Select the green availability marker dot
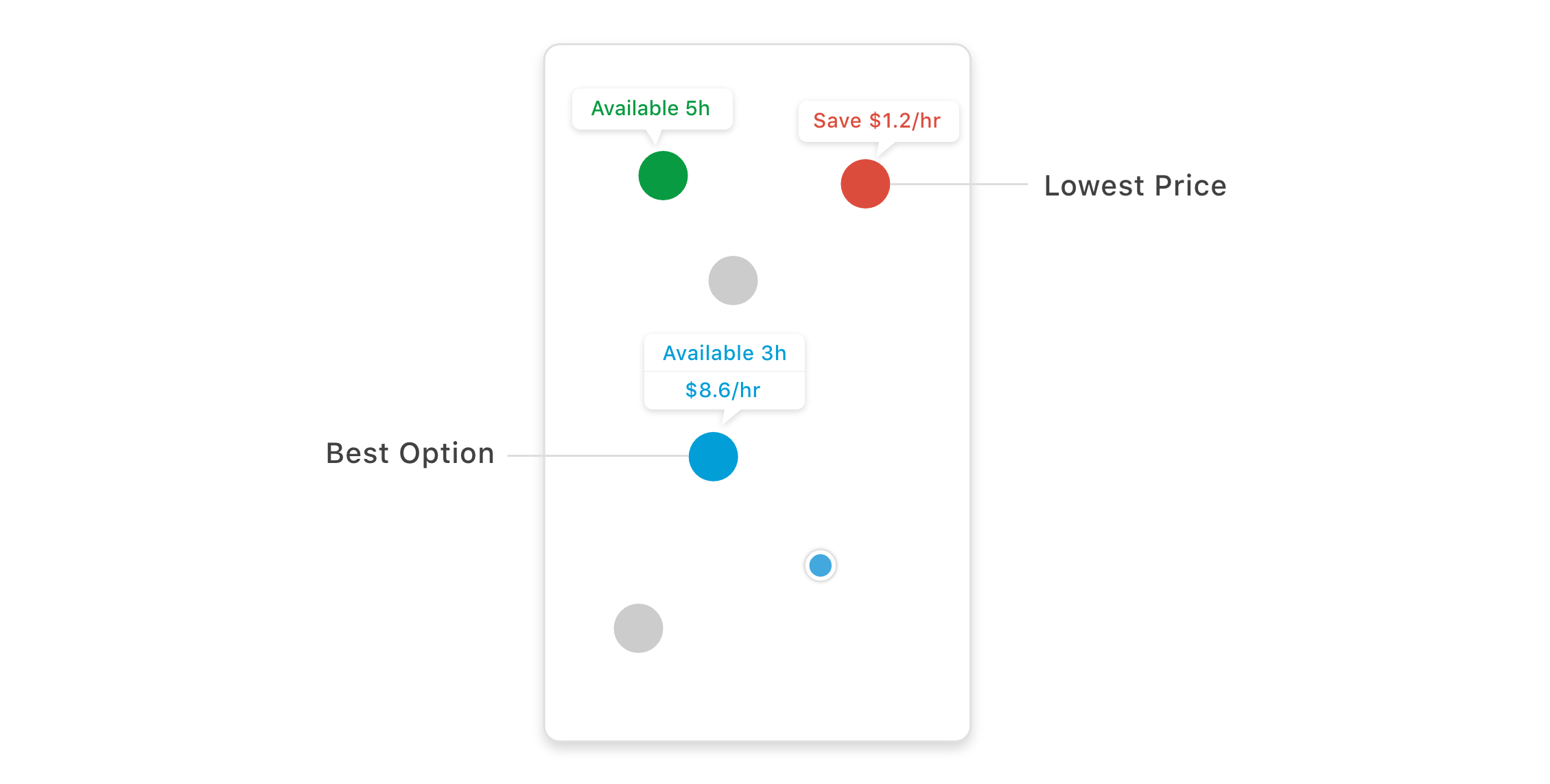The width and height of the screenshot is (1550, 784). coord(663,176)
